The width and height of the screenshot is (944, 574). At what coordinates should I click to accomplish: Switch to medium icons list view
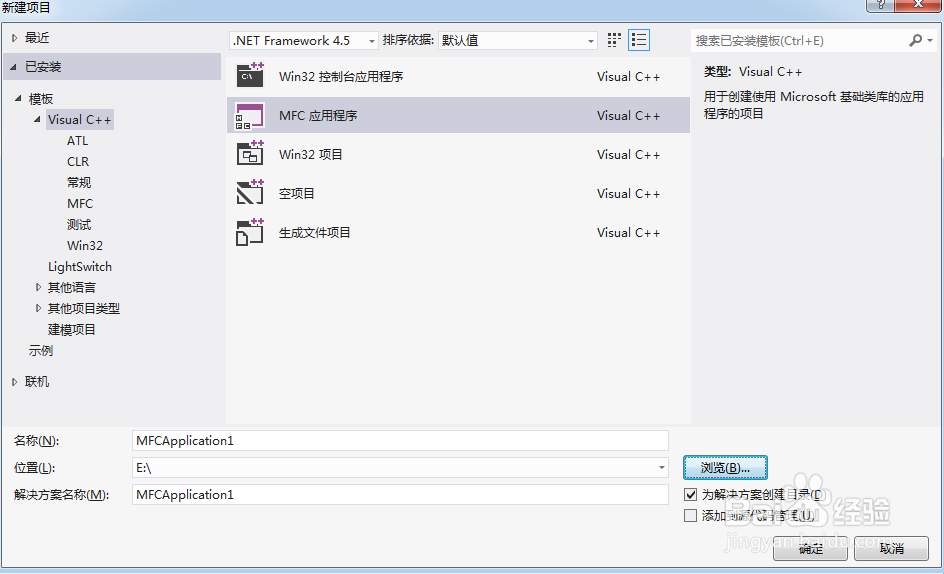(639, 40)
